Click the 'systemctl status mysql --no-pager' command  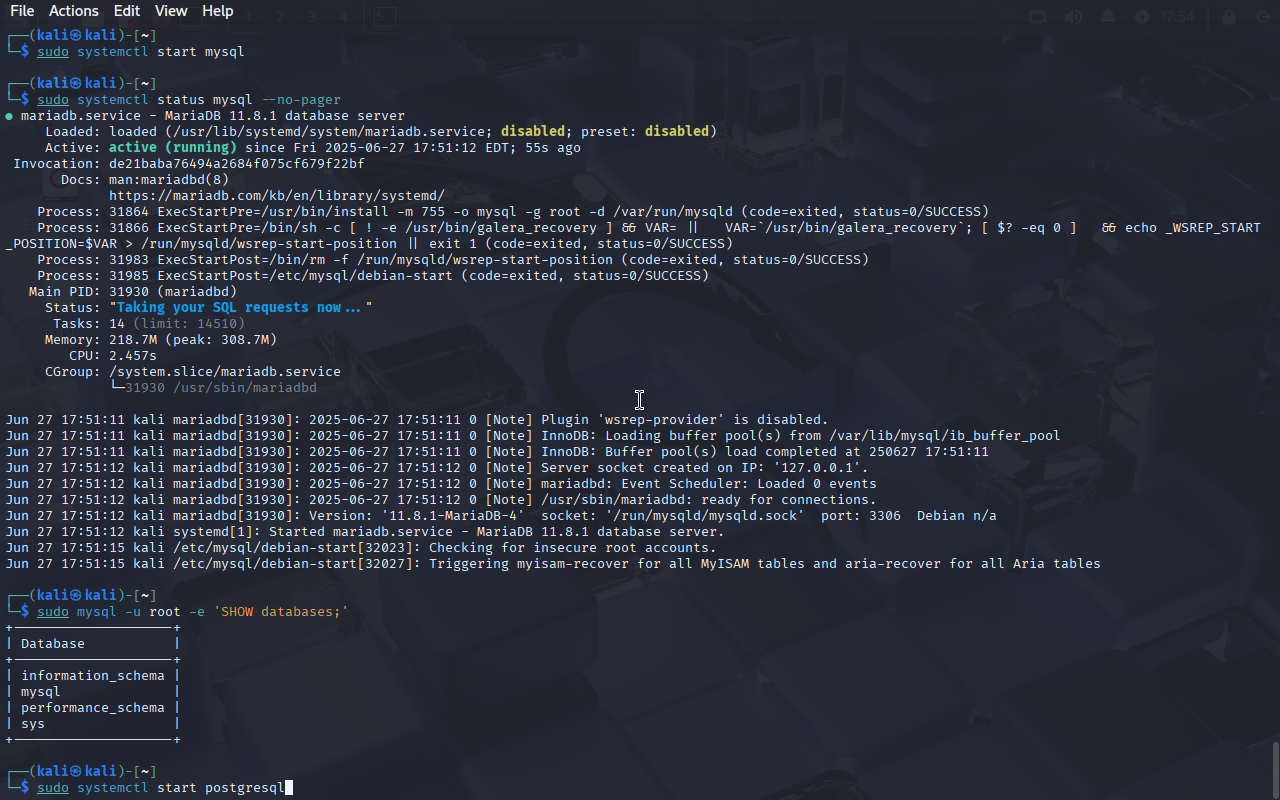pyautogui.click(x=209, y=100)
